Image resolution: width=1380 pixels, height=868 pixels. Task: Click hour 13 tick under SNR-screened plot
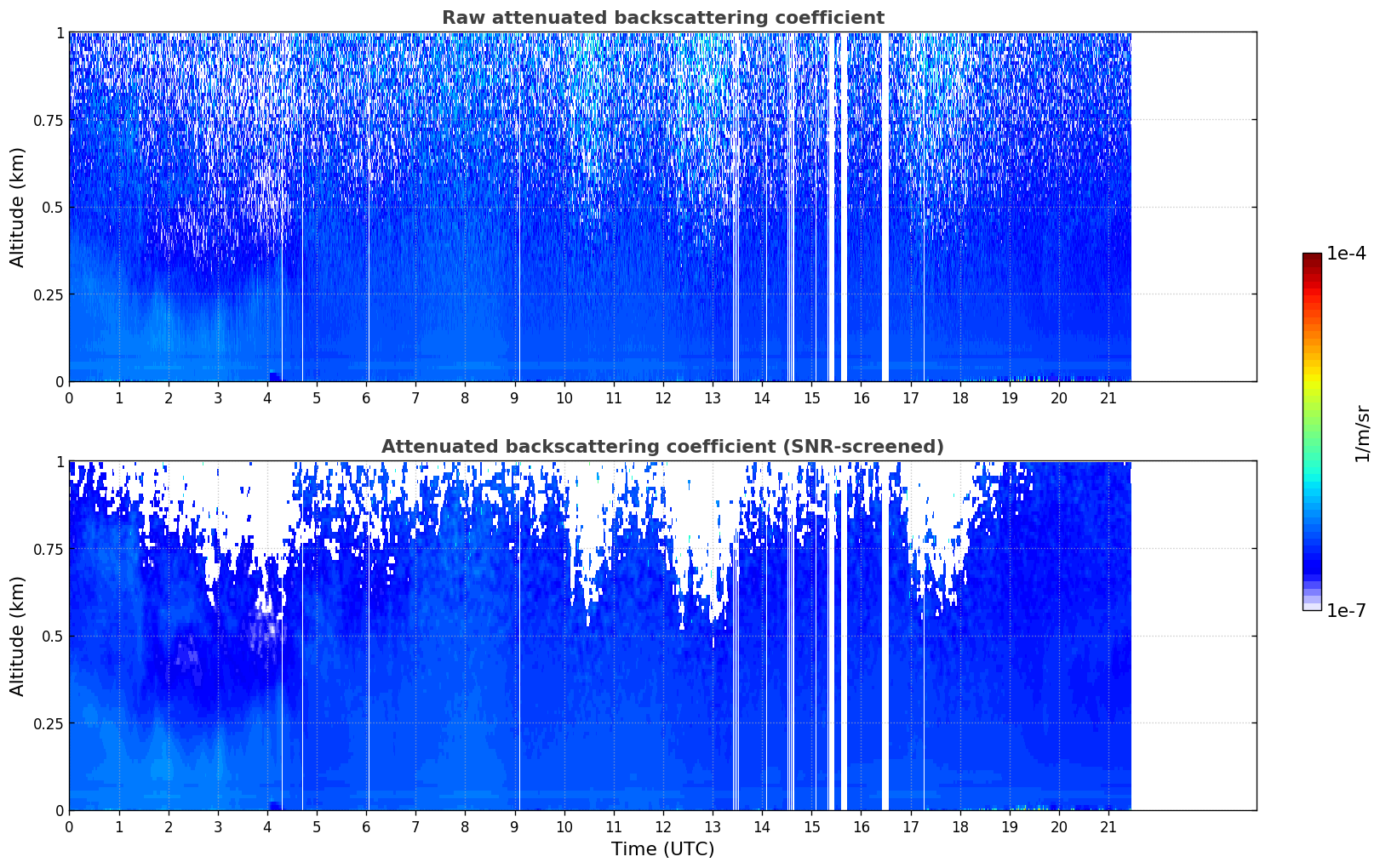713,826
